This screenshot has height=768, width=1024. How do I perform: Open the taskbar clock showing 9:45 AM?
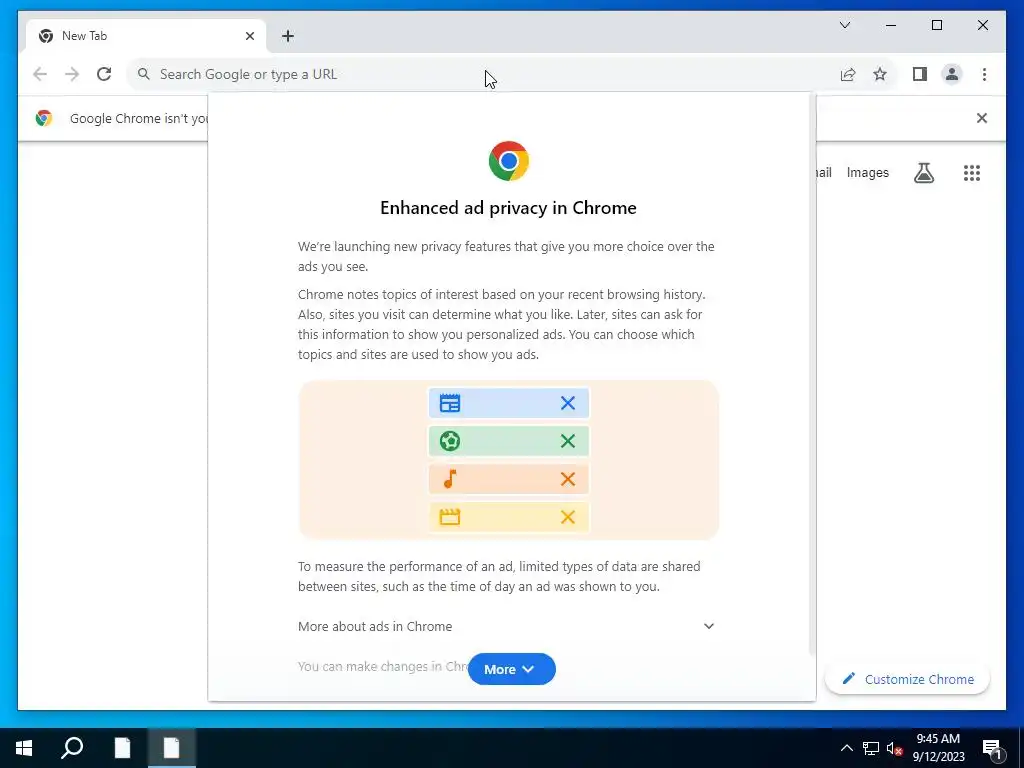938,748
